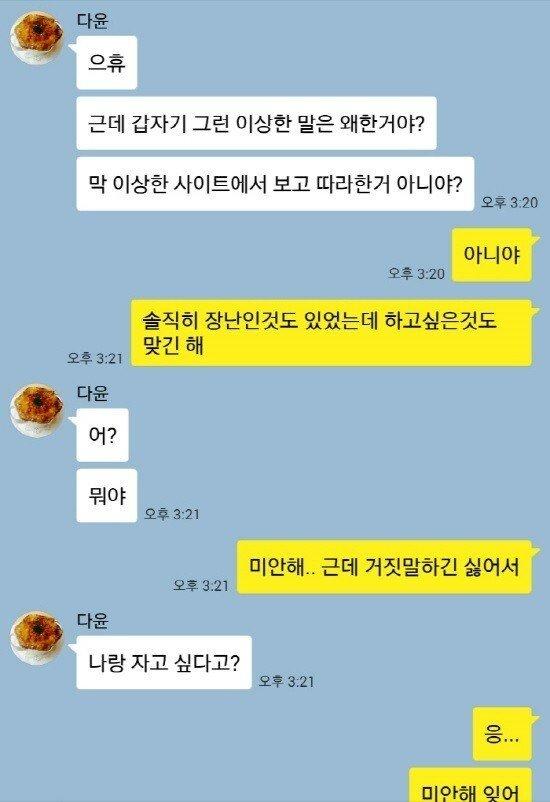Tap the 막 이상한 사이트에서 message bubble

275,184
